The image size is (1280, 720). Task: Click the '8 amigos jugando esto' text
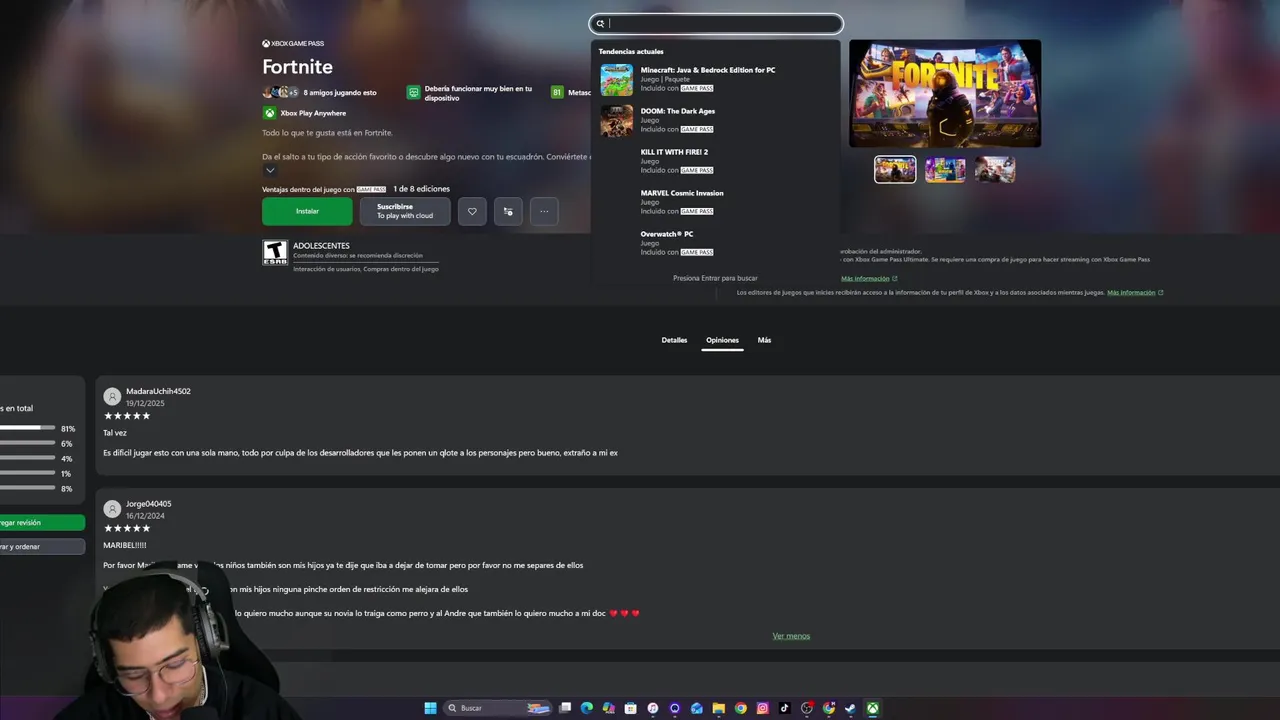340,93
